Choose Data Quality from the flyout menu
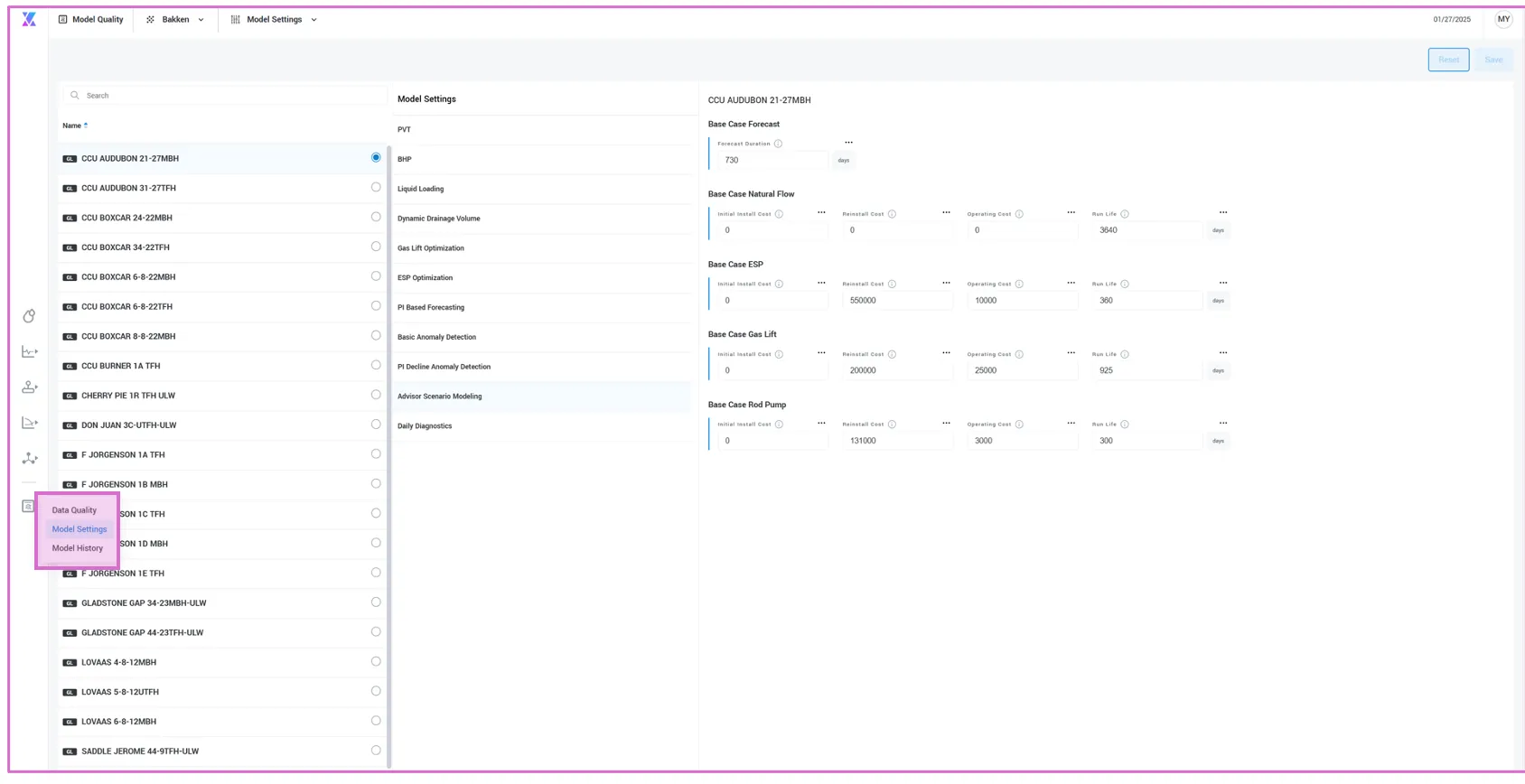 pos(74,510)
